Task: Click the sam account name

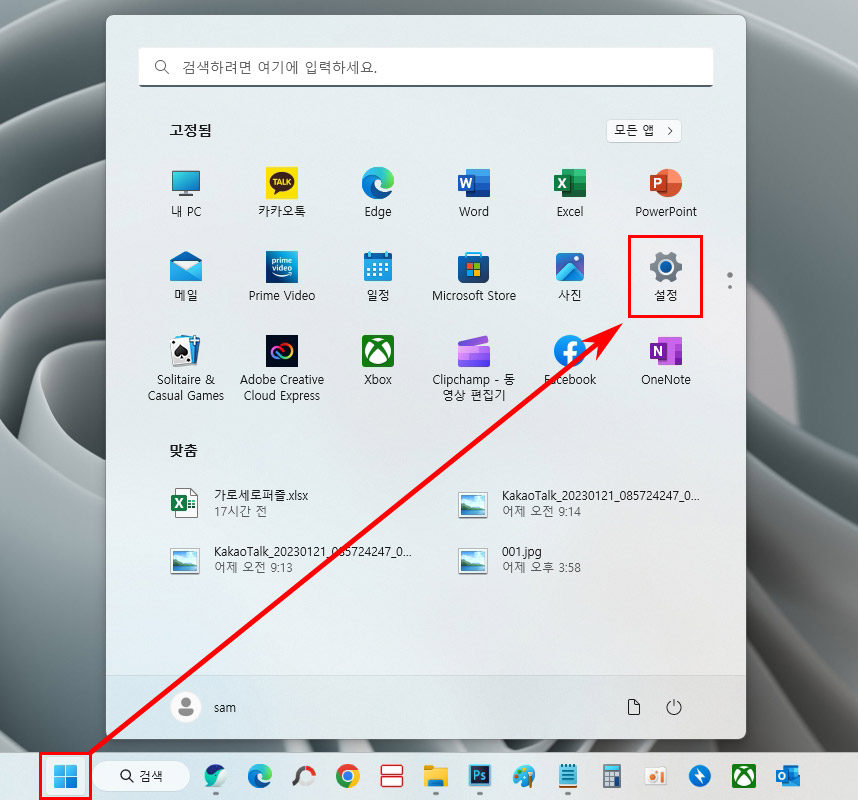Action: click(225, 707)
